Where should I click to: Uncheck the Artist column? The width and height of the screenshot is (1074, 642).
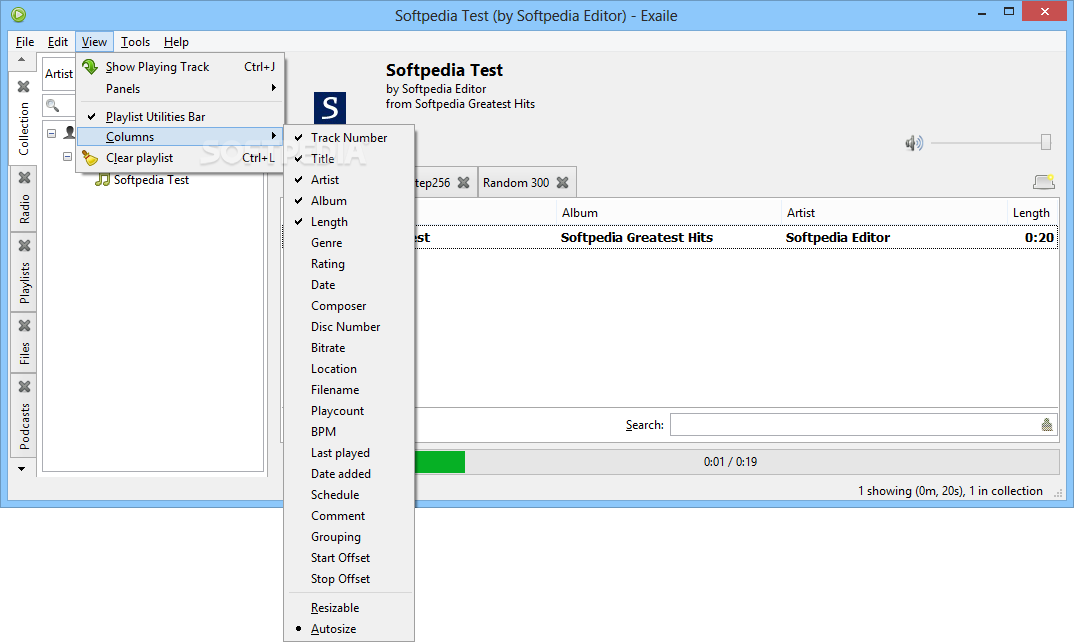click(349, 180)
